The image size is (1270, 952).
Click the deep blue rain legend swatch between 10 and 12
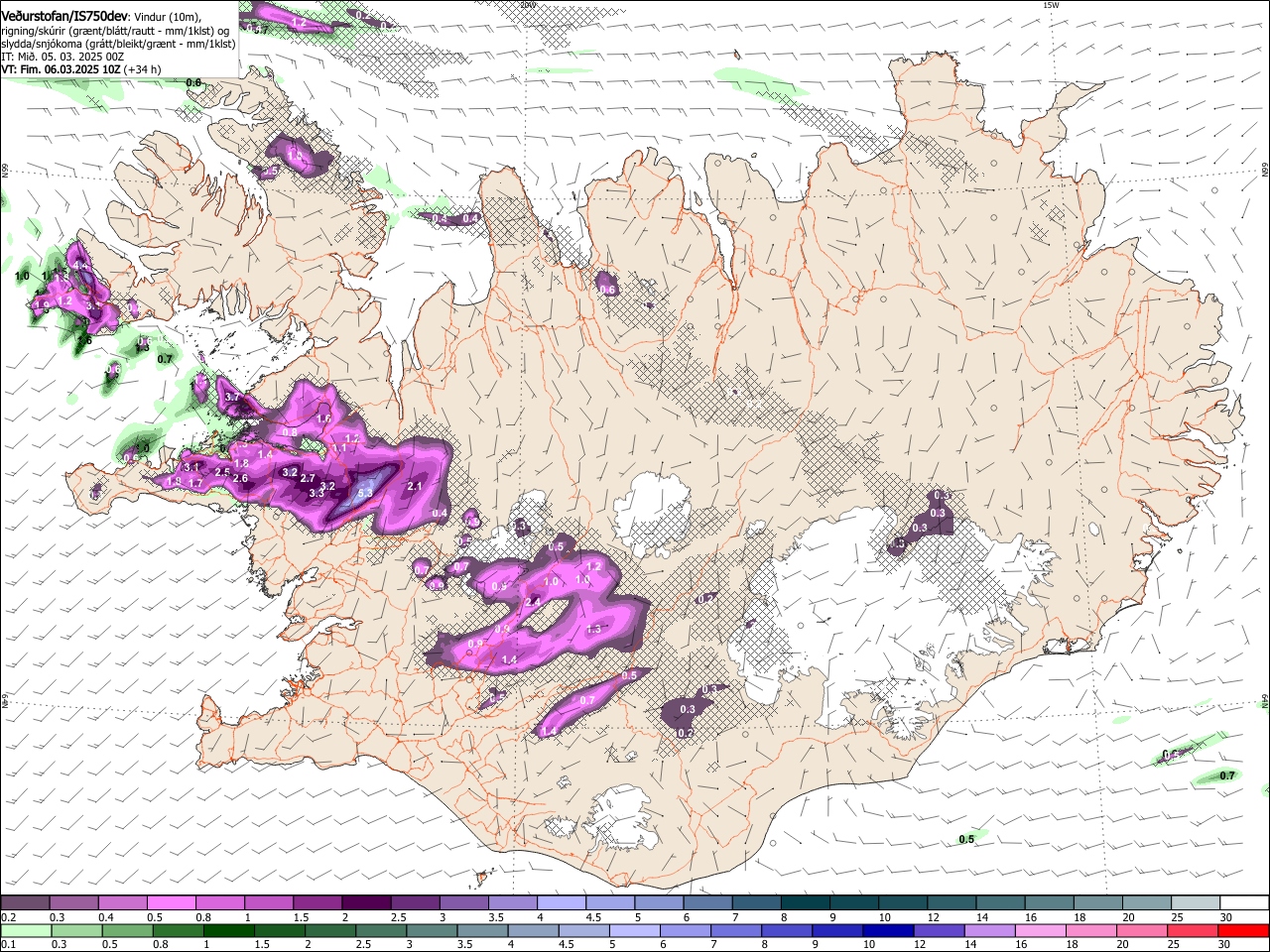(x=888, y=930)
